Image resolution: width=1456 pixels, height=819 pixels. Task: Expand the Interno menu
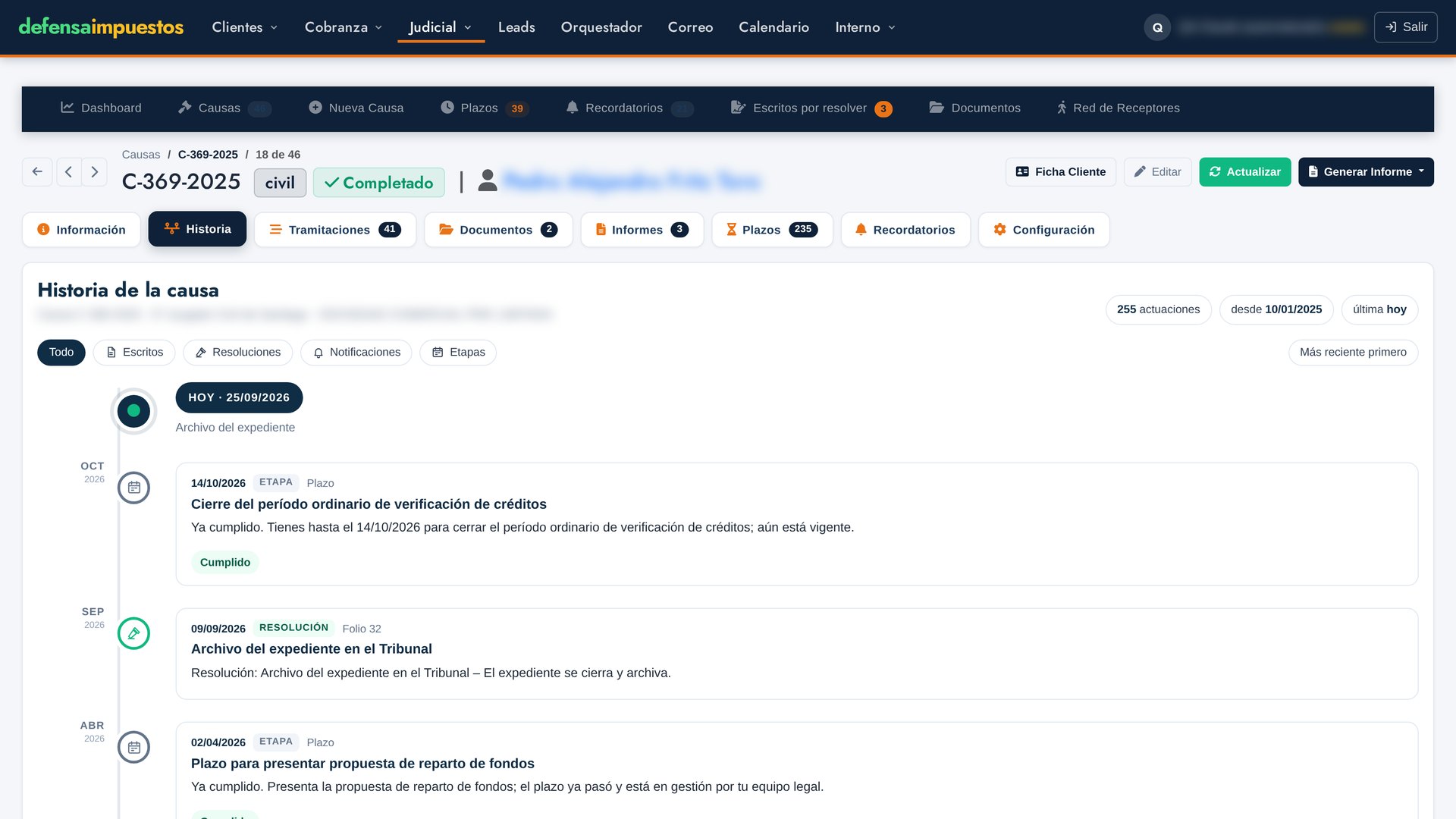click(865, 27)
